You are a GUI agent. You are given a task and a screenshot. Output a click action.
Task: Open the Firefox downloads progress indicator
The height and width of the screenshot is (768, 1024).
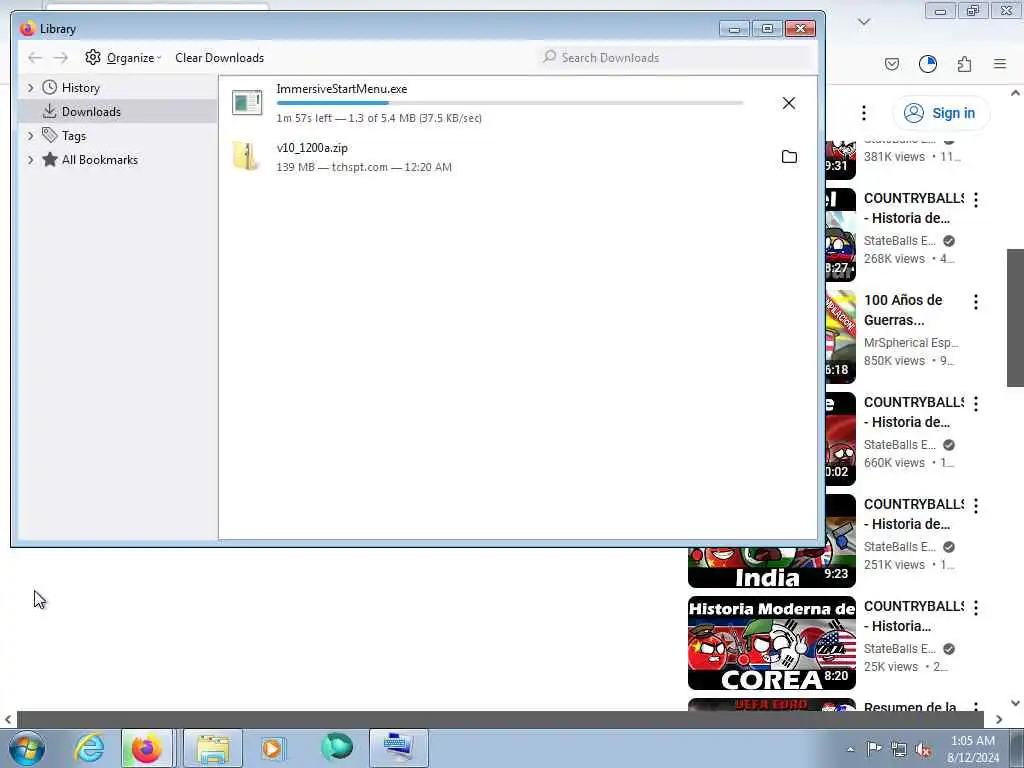928,64
